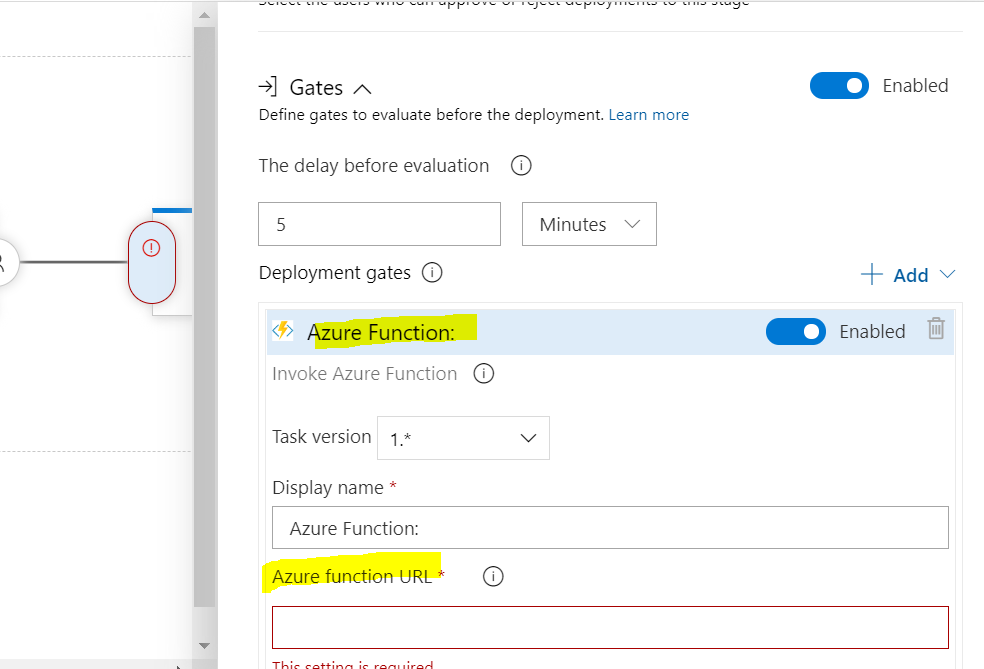Click the delay before evaluation info icon
The height and width of the screenshot is (669, 984).
(x=520, y=166)
